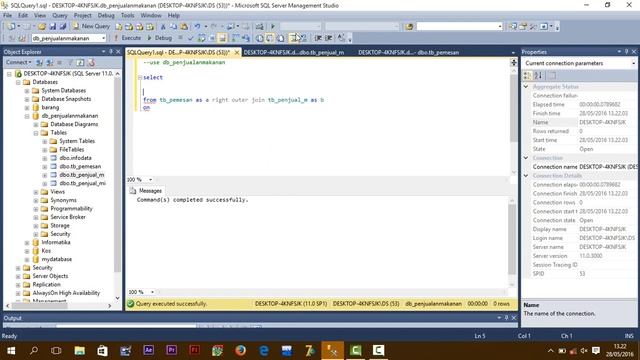Viewport: 640px width, 360px height.
Task: Click the Results to File icon
Action: pyautogui.click(x=281, y=38)
